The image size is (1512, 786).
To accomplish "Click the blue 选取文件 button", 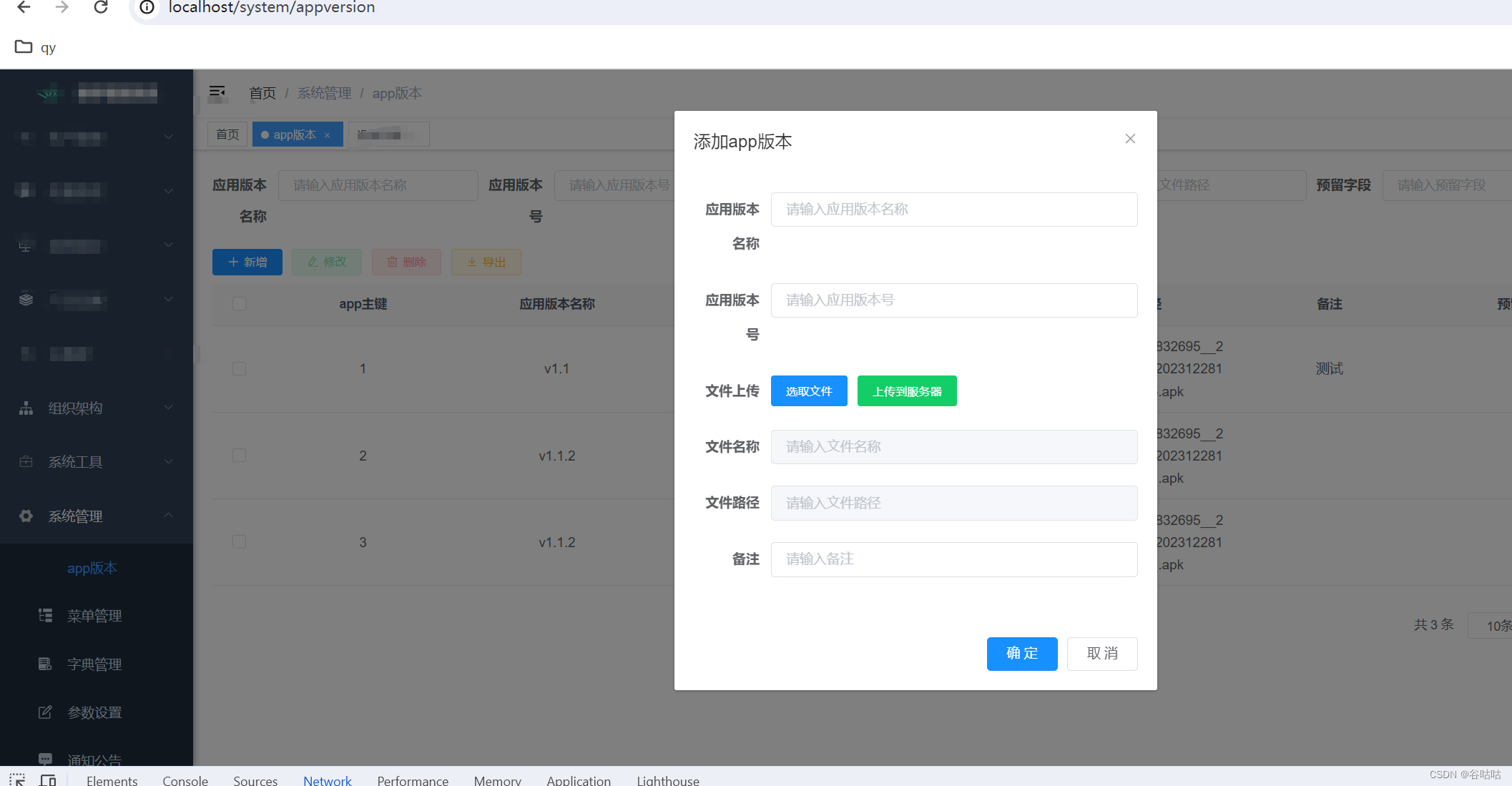I will coord(809,391).
